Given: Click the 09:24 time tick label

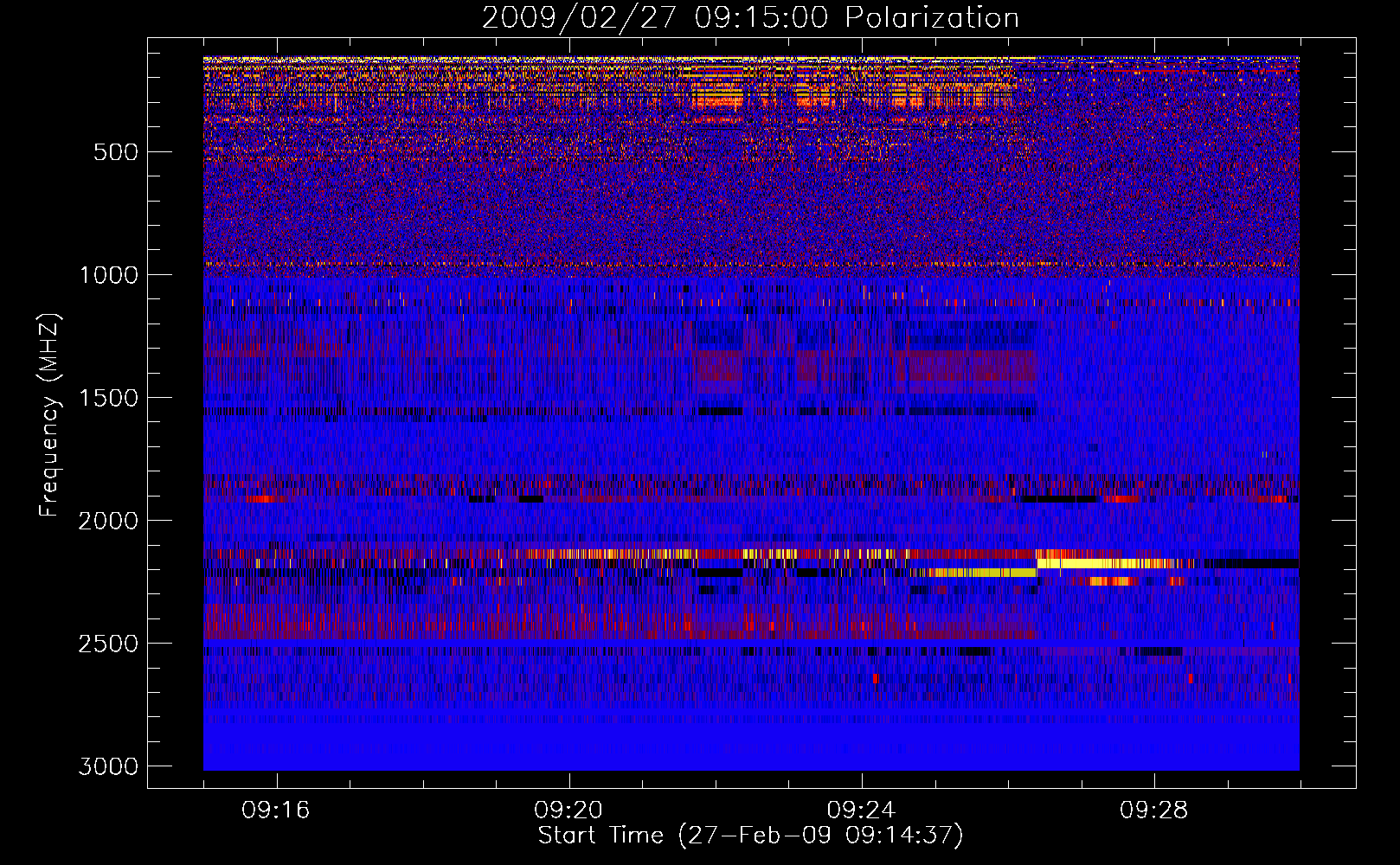Looking at the screenshot, I should point(861,811).
